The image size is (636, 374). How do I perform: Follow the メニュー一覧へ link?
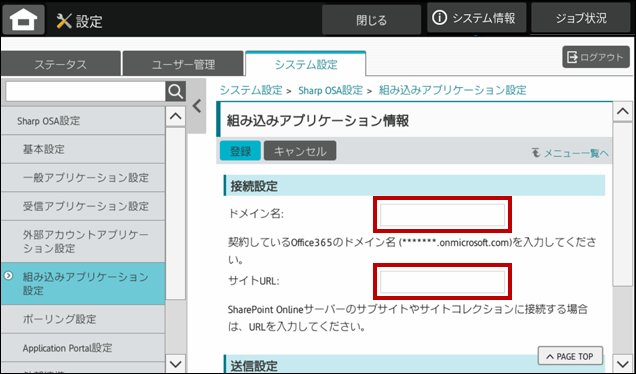pos(570,153)
